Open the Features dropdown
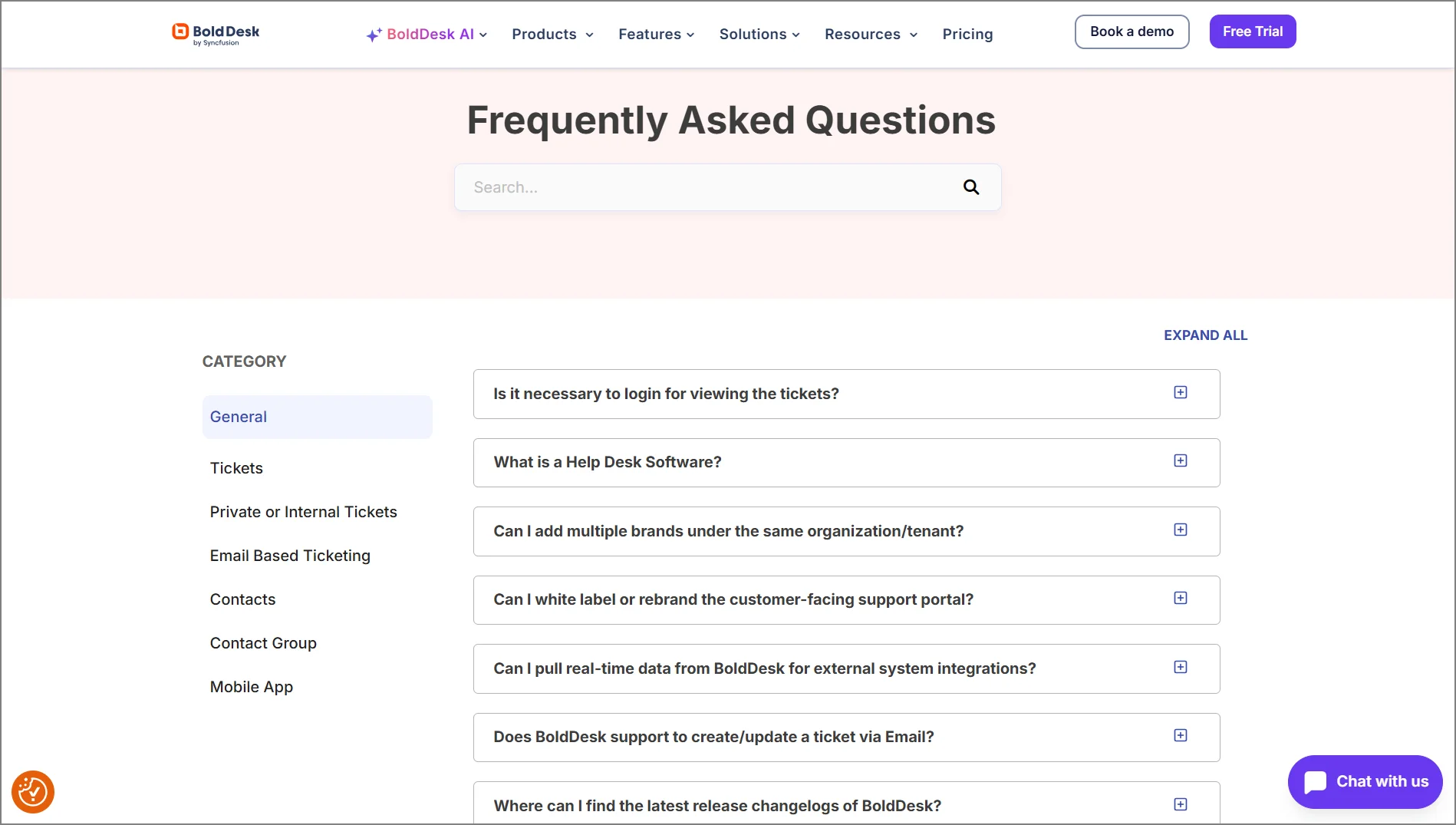This screenshot has height=825, width=1456. click(656, 34)
